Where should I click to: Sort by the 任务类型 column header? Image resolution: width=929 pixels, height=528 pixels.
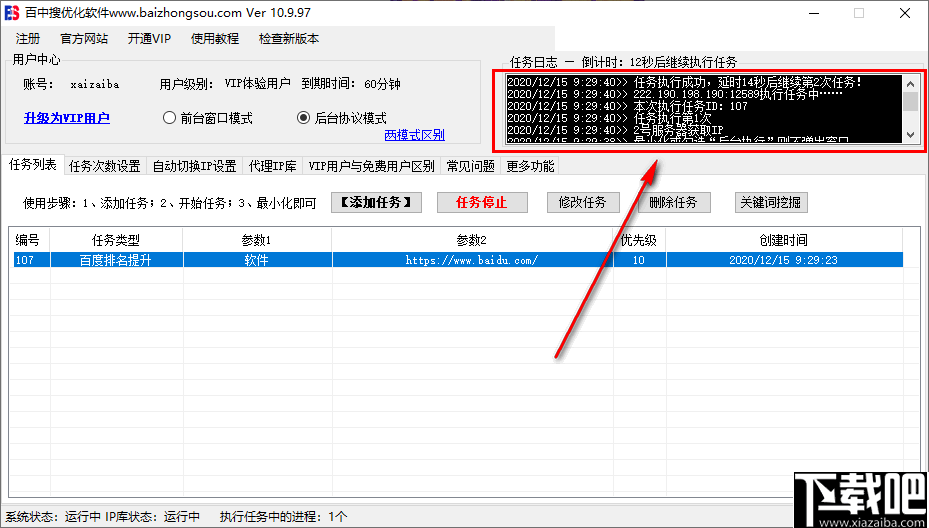[116, 240]
